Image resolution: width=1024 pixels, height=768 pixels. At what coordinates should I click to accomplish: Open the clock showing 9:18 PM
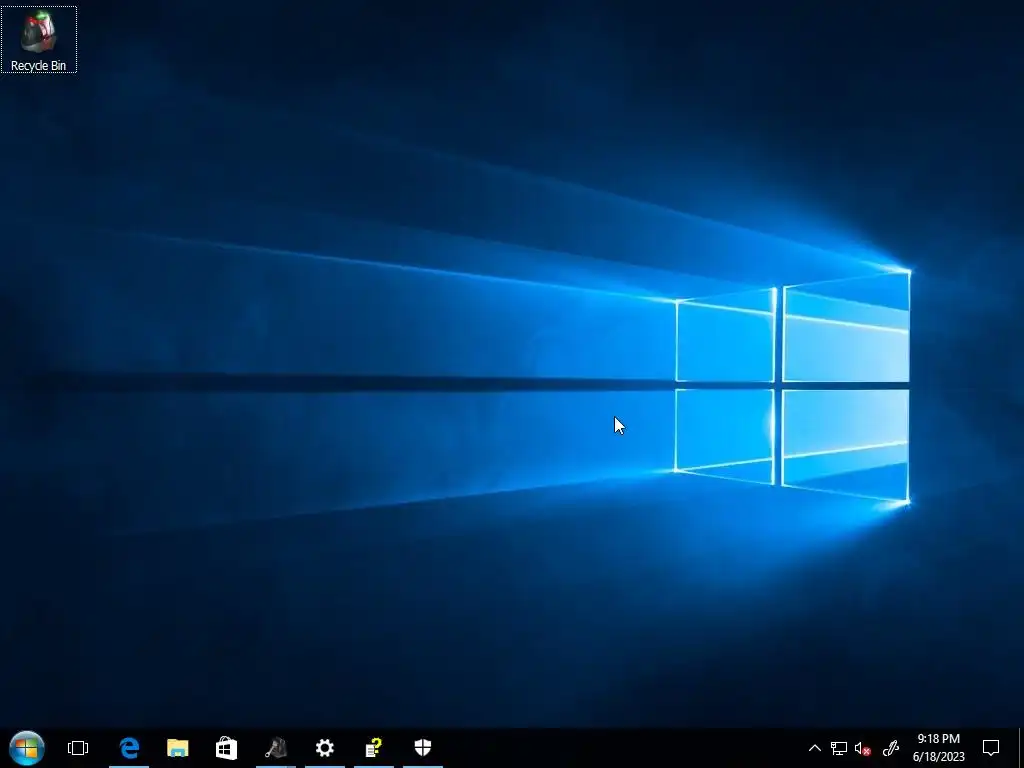[938, 748]
